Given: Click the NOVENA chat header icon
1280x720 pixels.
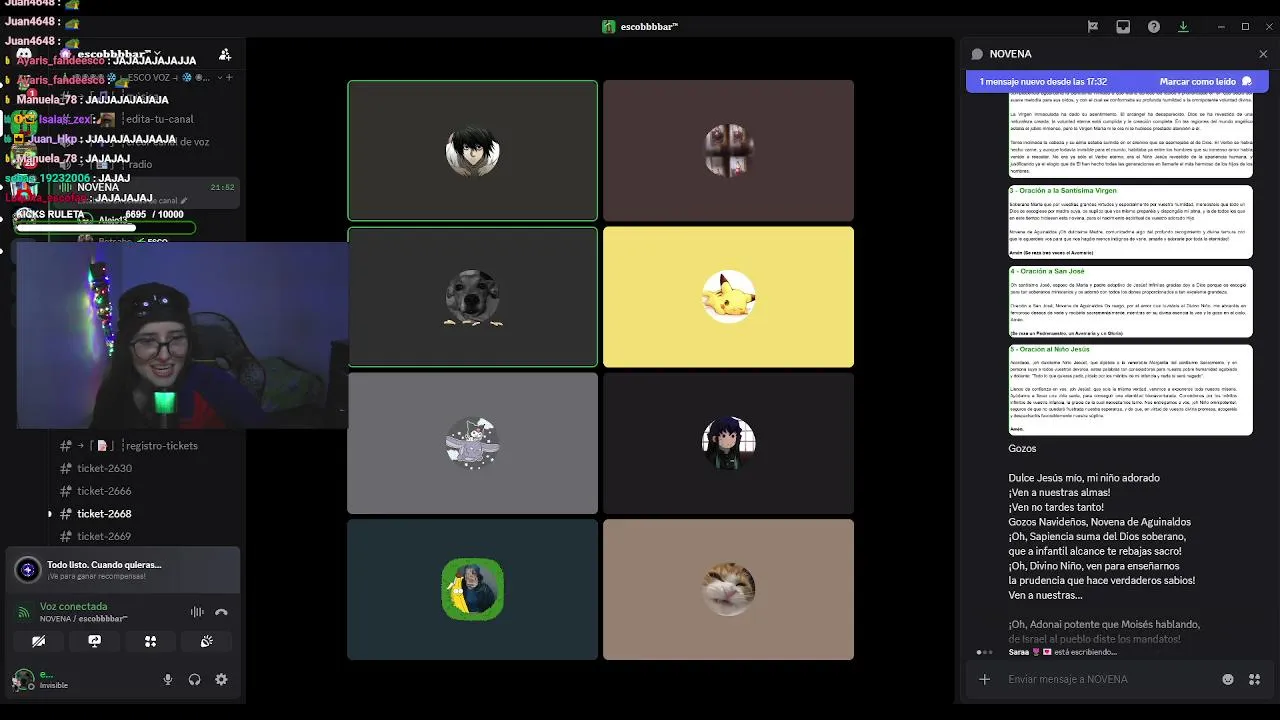Looking at the screenshot, I should [x=975, y=54].
